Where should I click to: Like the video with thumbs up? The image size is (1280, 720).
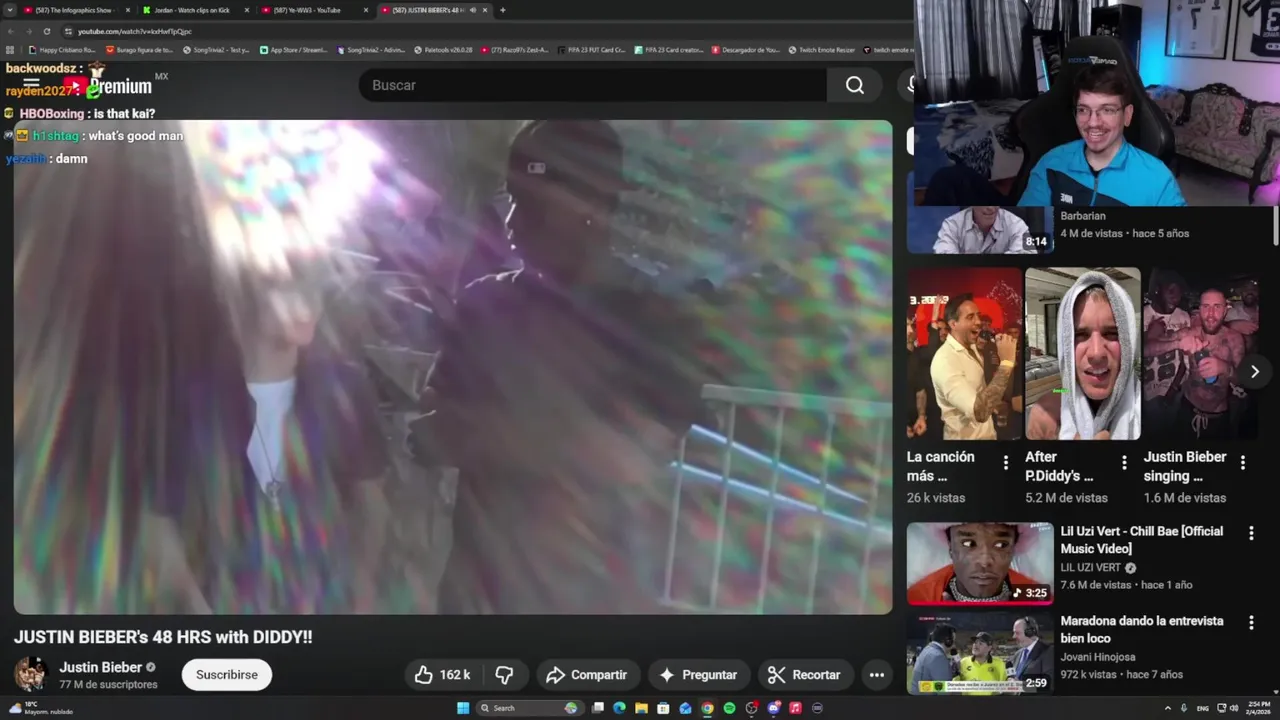[442, 675]
